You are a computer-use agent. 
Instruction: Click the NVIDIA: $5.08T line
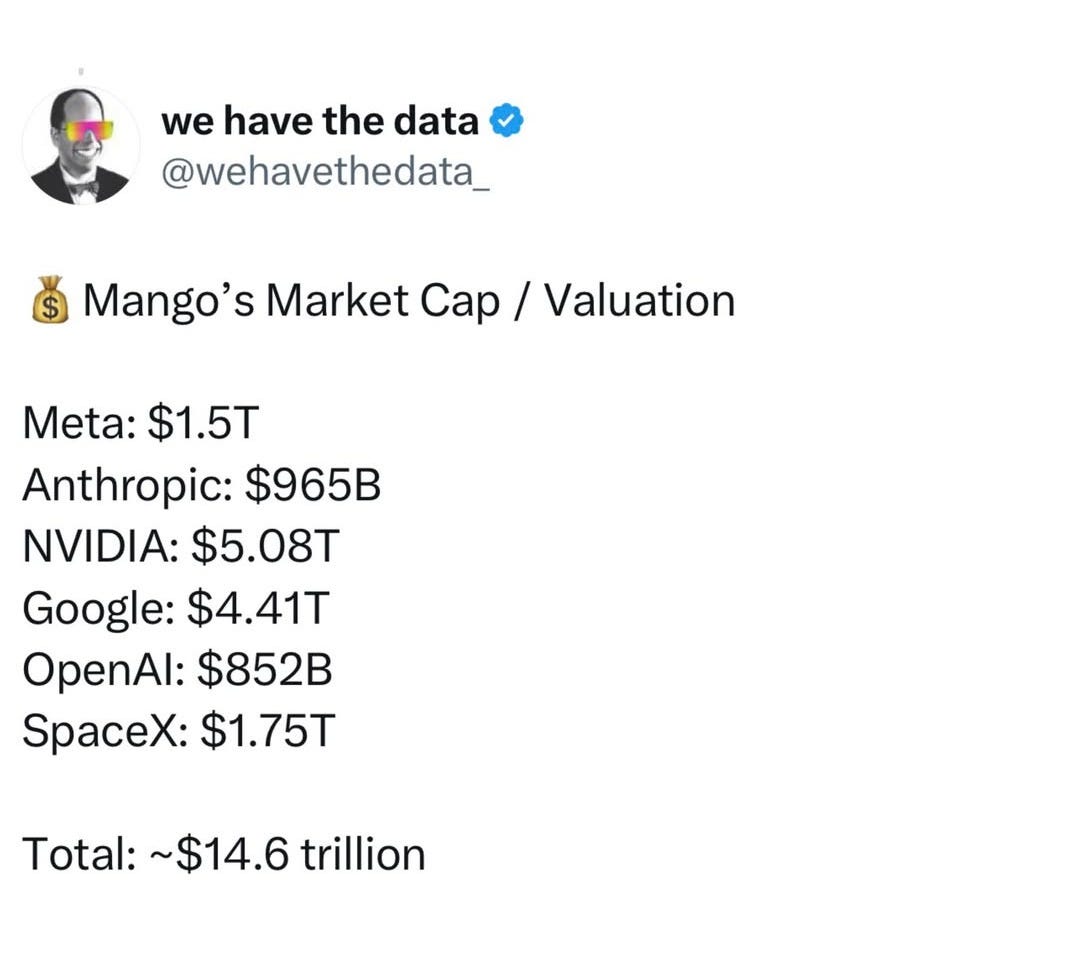tap(181, 546)
